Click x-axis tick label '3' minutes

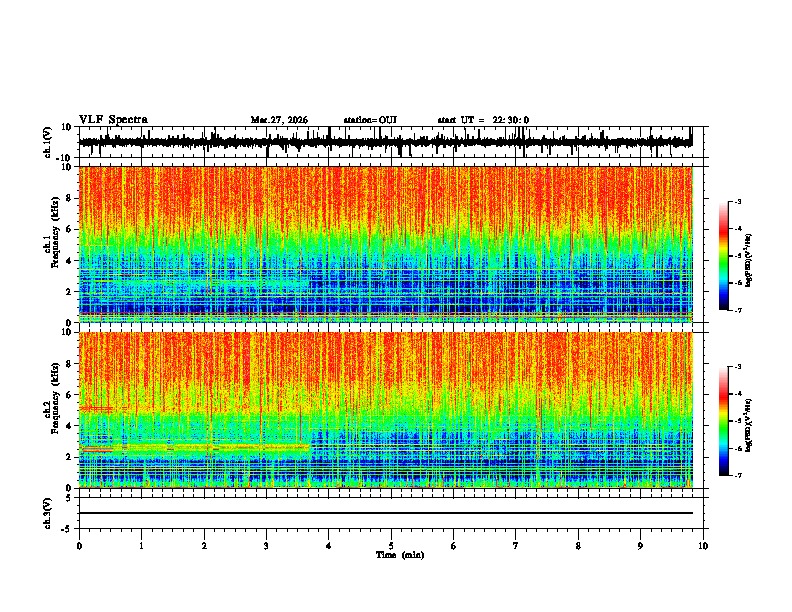pyautogui.click(x=266, y=546)
